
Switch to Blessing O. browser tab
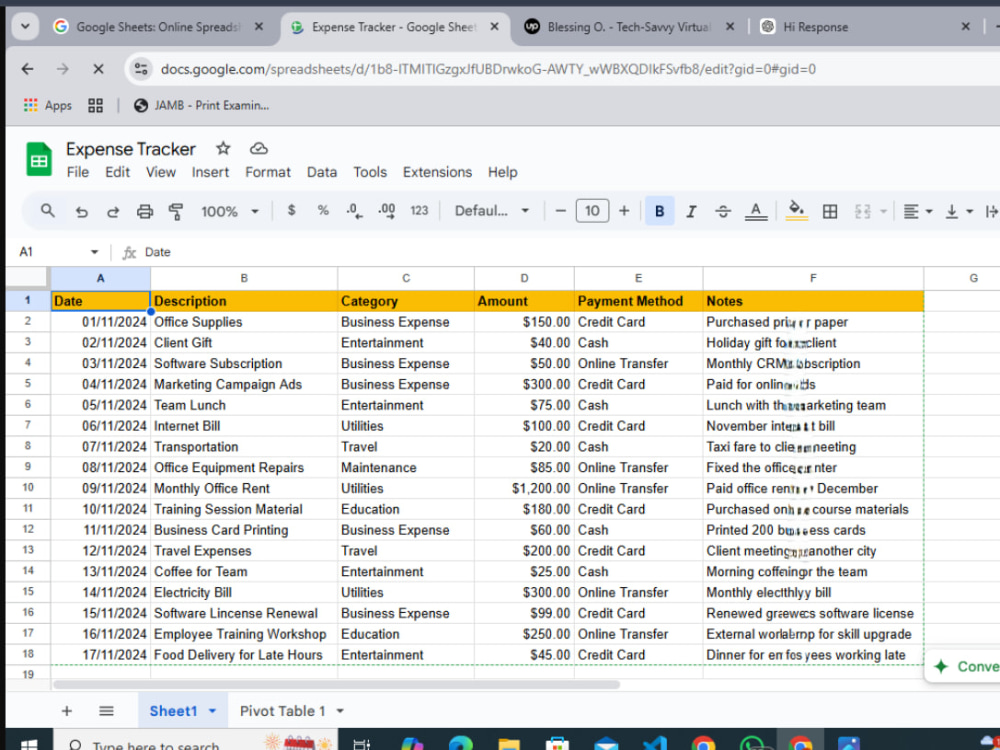tap(628, 27)
